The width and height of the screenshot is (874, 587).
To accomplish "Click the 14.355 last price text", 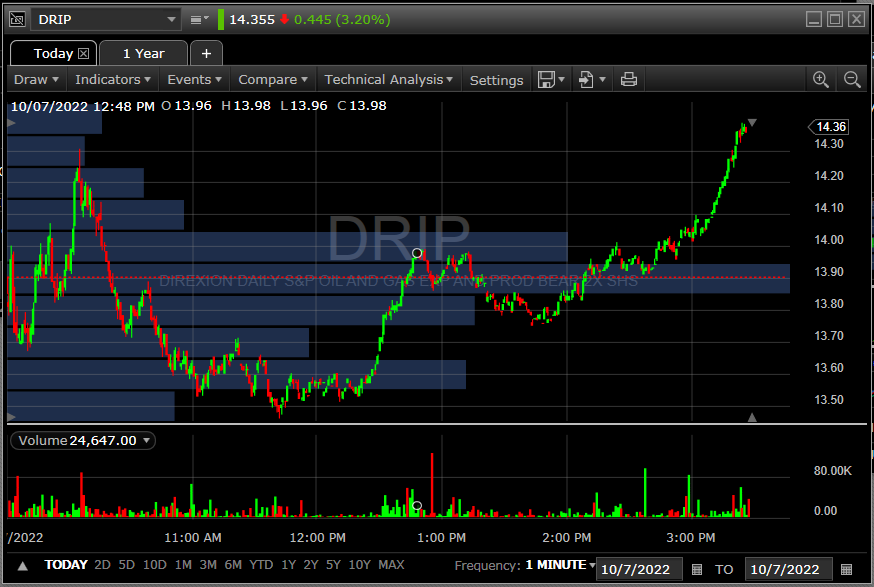I will click(252, 20).
